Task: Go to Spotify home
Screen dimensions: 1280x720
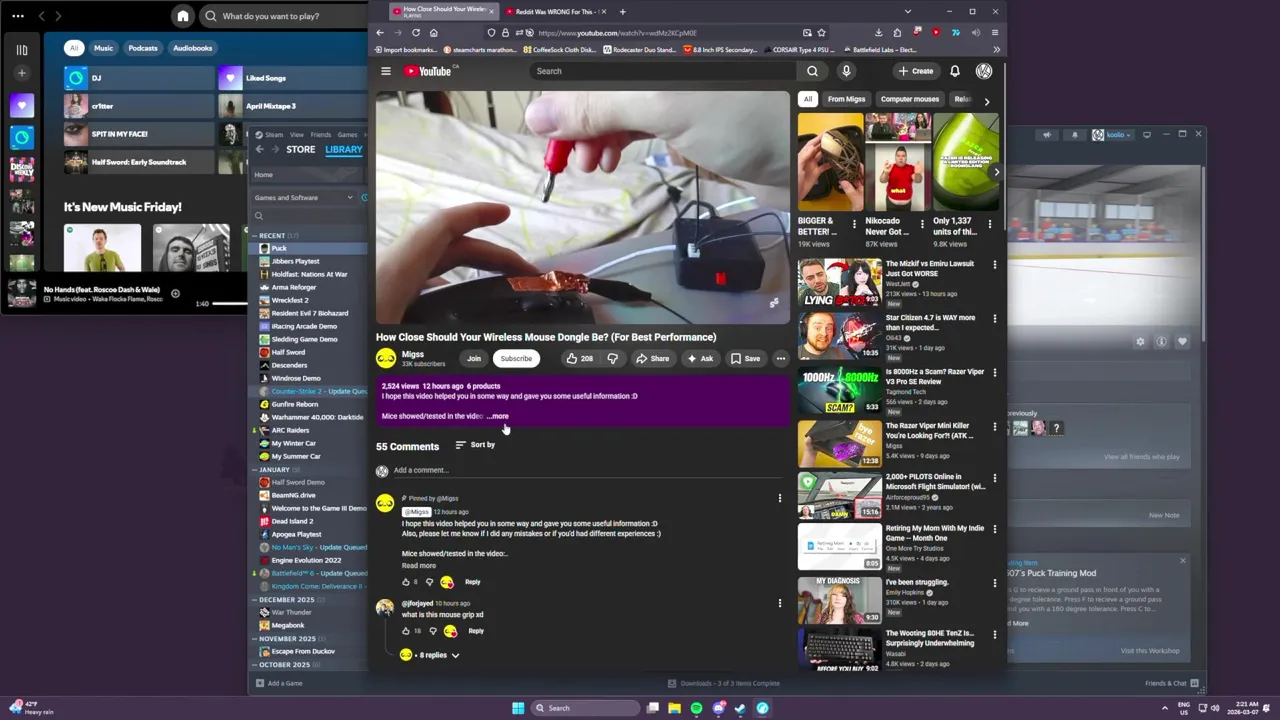Action: [182, 16]
